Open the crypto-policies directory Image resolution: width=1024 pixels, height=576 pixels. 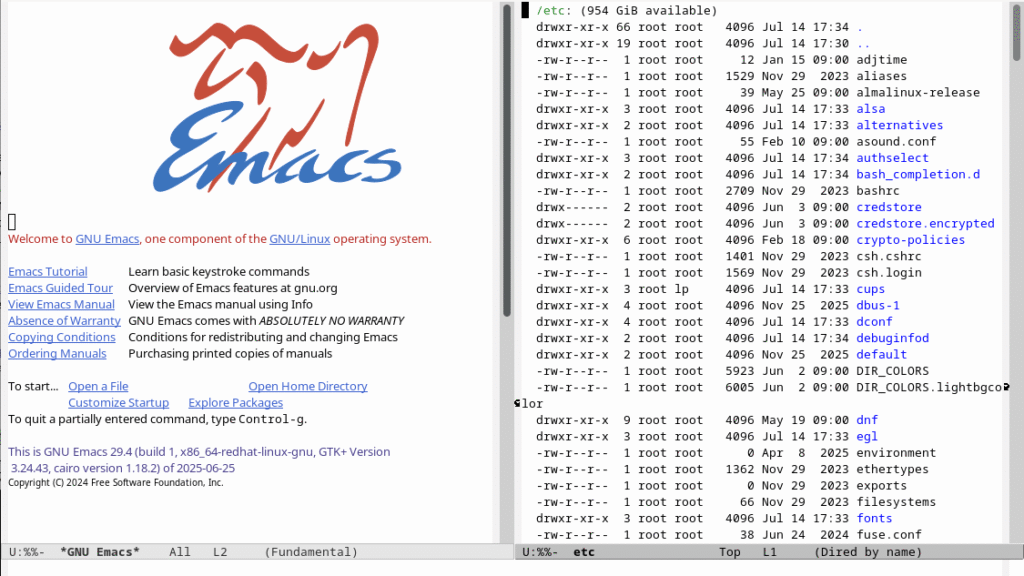pos(910,240)
